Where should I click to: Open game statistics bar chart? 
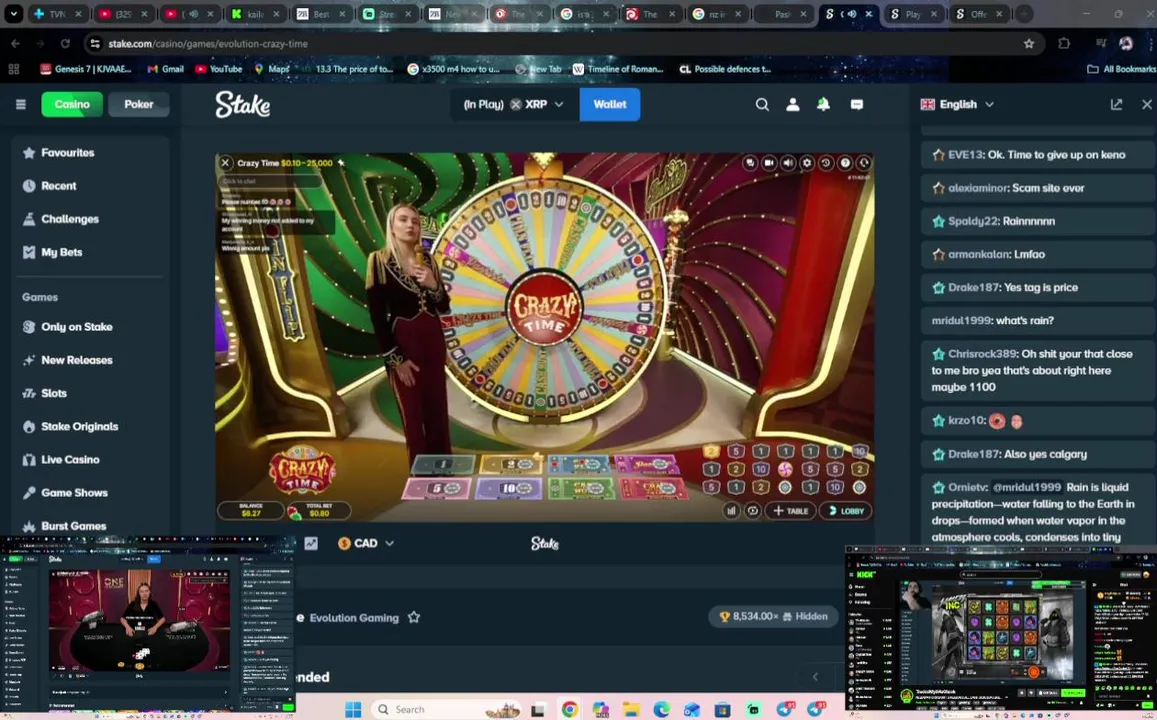tap(731, 510)
